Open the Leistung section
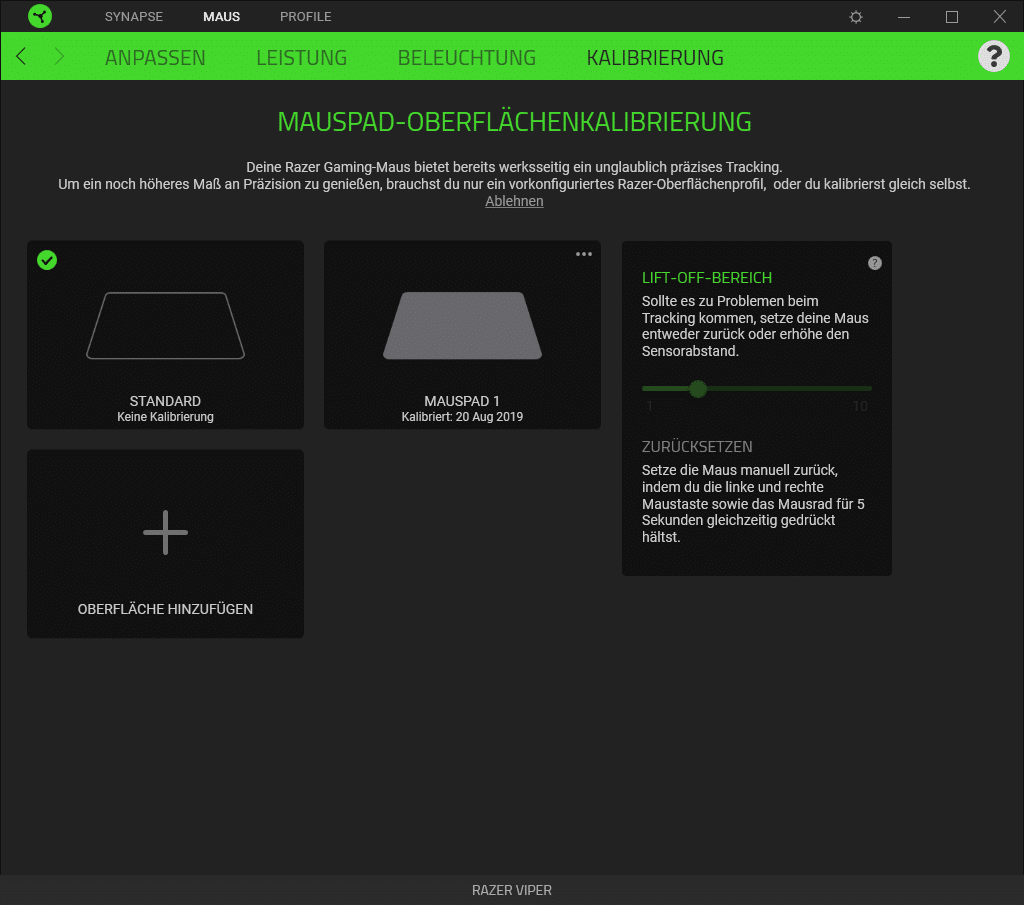 [x=301, y=58]
